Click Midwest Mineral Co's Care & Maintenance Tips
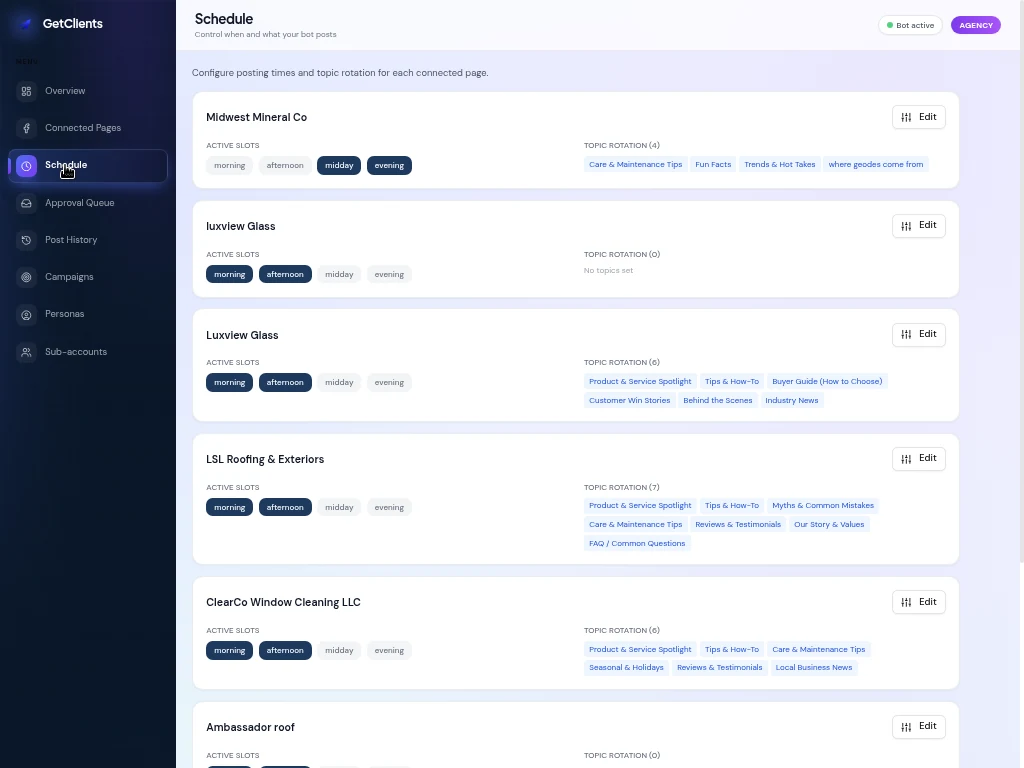This screenshot has width=1024, height=768. tap(635, 165)
